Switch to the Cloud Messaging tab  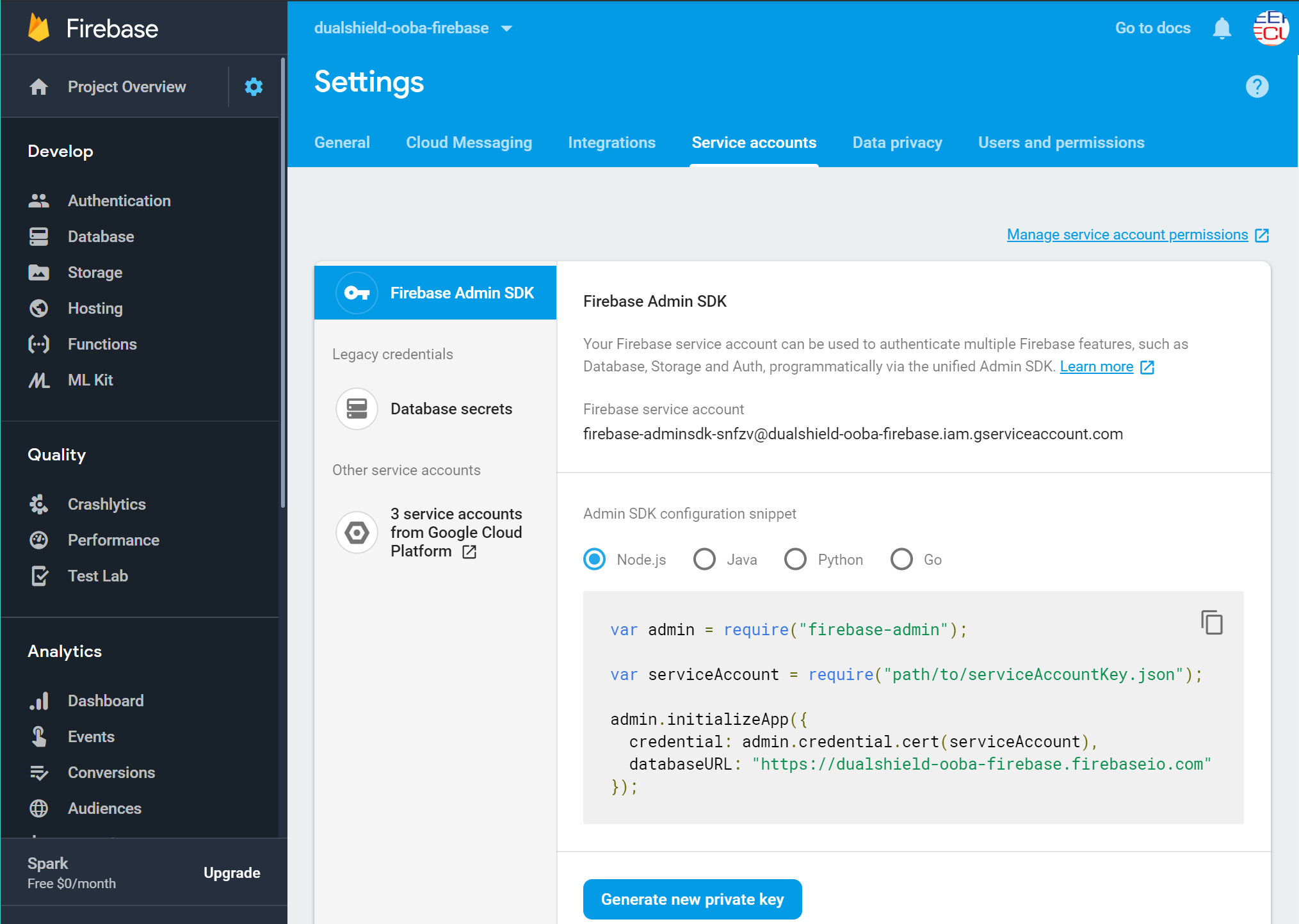pyautogui.click(x=469, y=142)
